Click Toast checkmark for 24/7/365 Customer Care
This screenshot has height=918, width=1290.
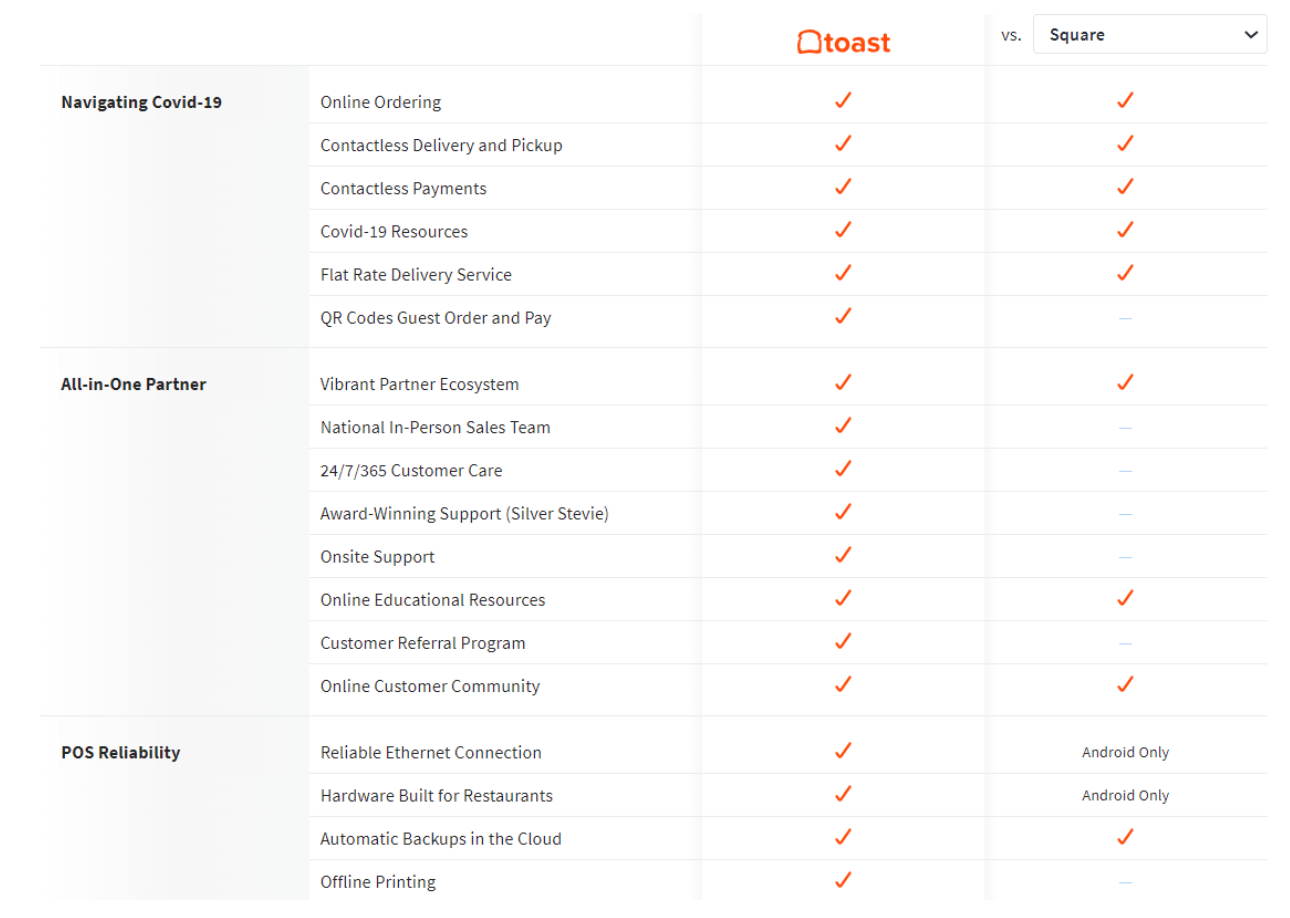843,468
